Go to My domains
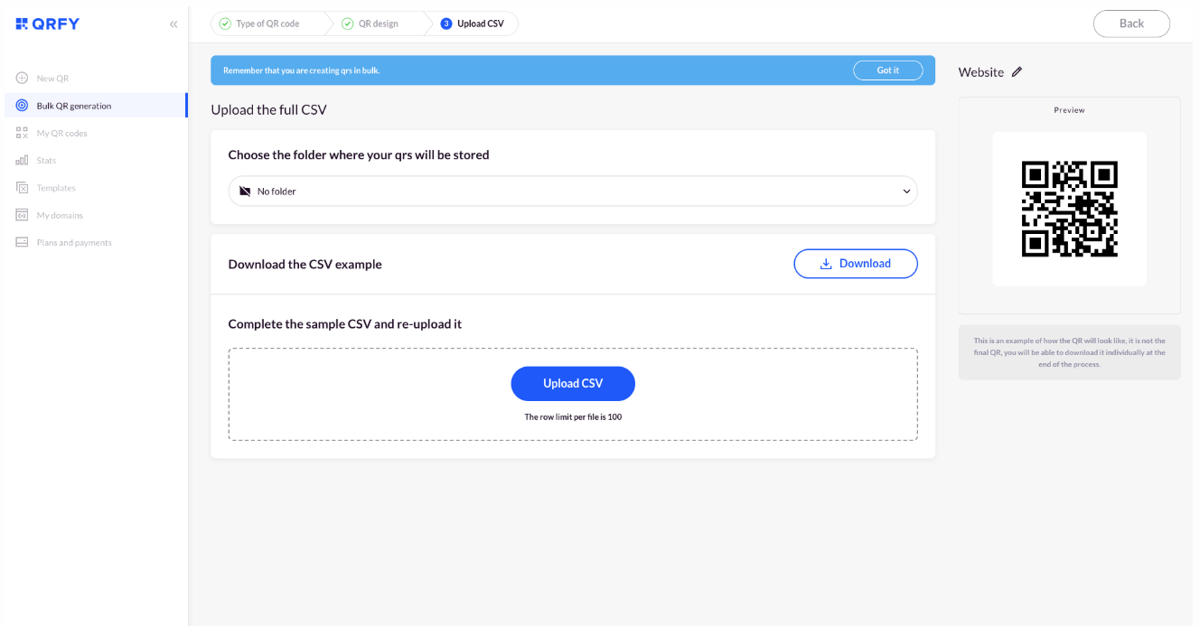 point(60,214)
